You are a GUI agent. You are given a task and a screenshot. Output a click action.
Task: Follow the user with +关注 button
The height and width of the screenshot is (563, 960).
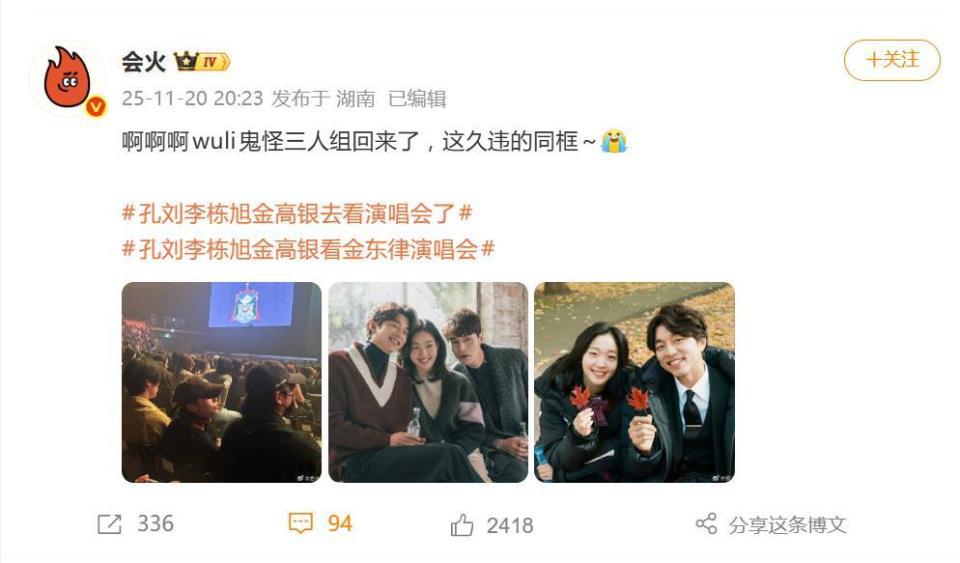[x=892, y=60]
